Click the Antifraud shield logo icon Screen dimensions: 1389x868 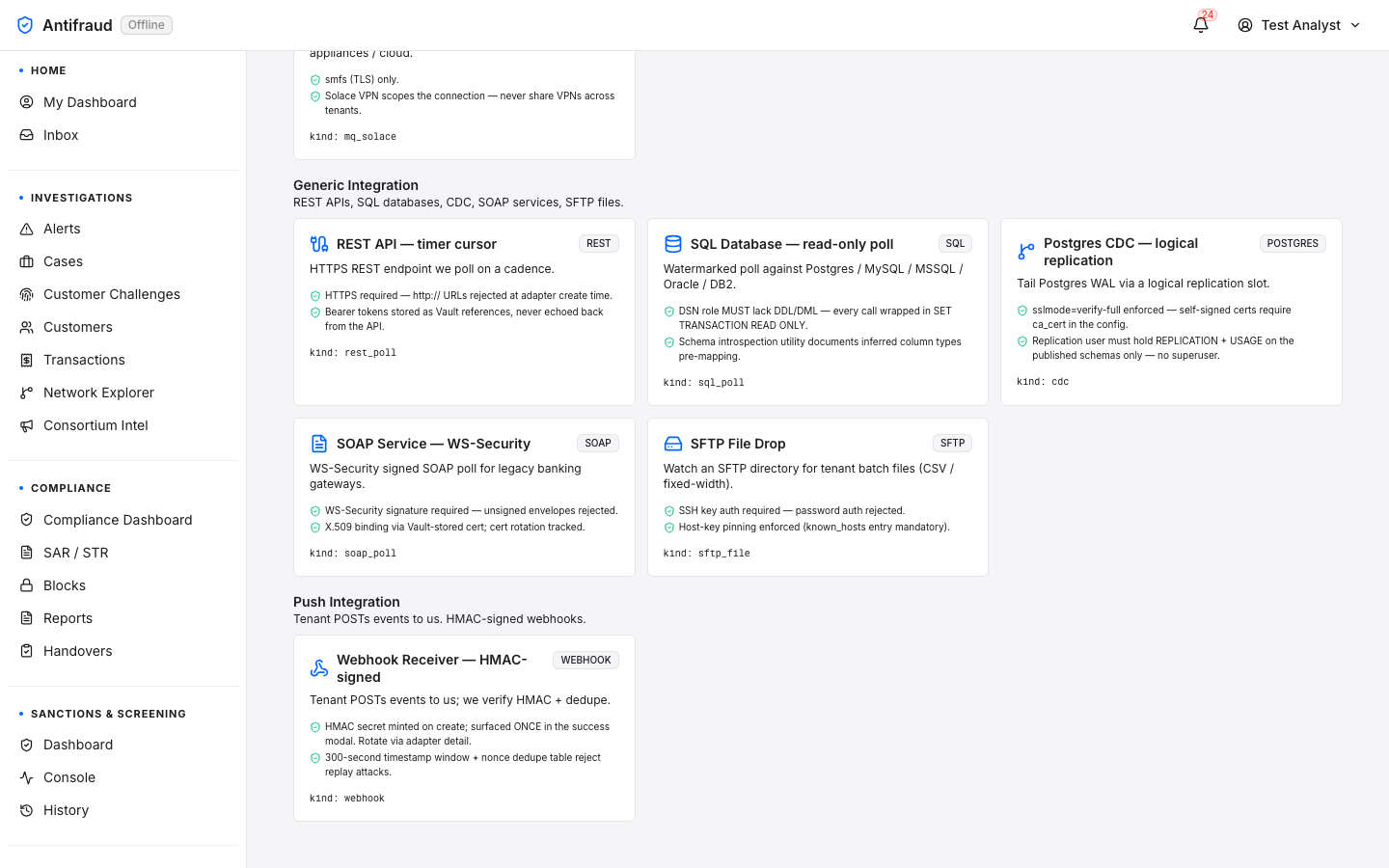(x=25, y=25)
